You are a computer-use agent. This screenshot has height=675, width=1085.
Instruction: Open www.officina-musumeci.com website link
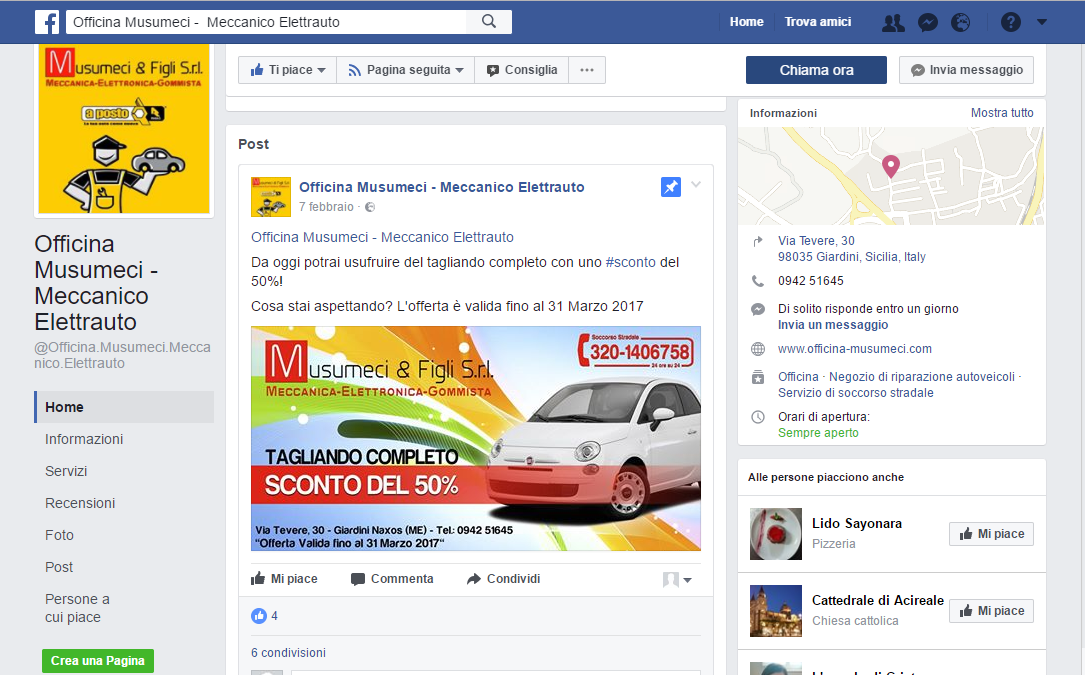(x=855, y=349)
